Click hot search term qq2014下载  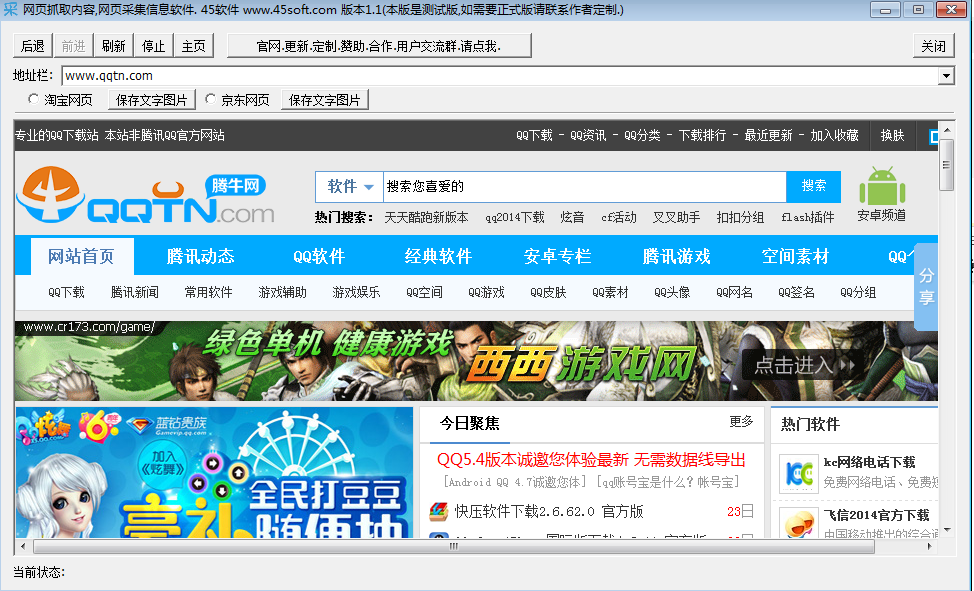click(515, 218)
